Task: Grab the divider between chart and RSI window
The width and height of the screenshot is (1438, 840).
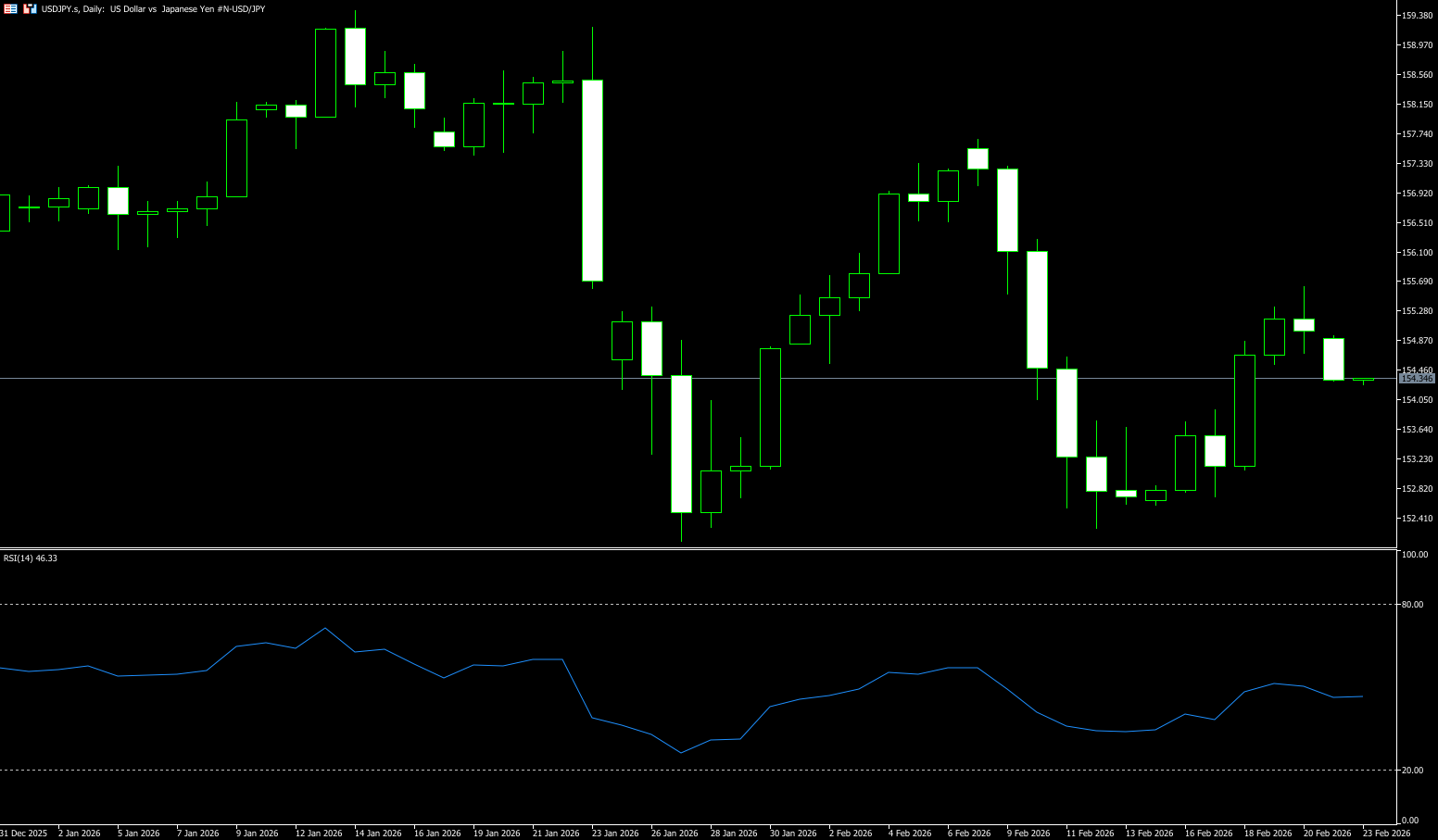Action: coord(695,549)
